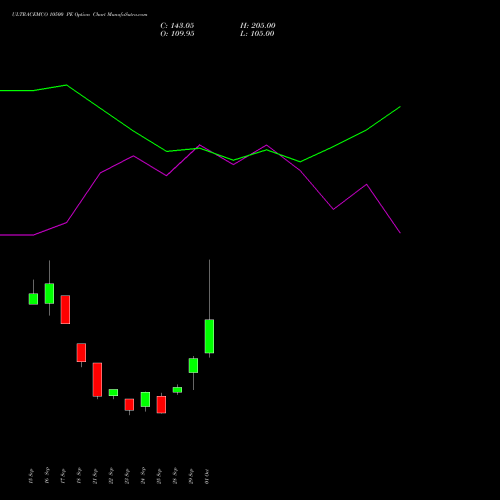Click the open value O: 109.95
The height and width of the screenshot is (500, 500).
(x=177, y=34)
